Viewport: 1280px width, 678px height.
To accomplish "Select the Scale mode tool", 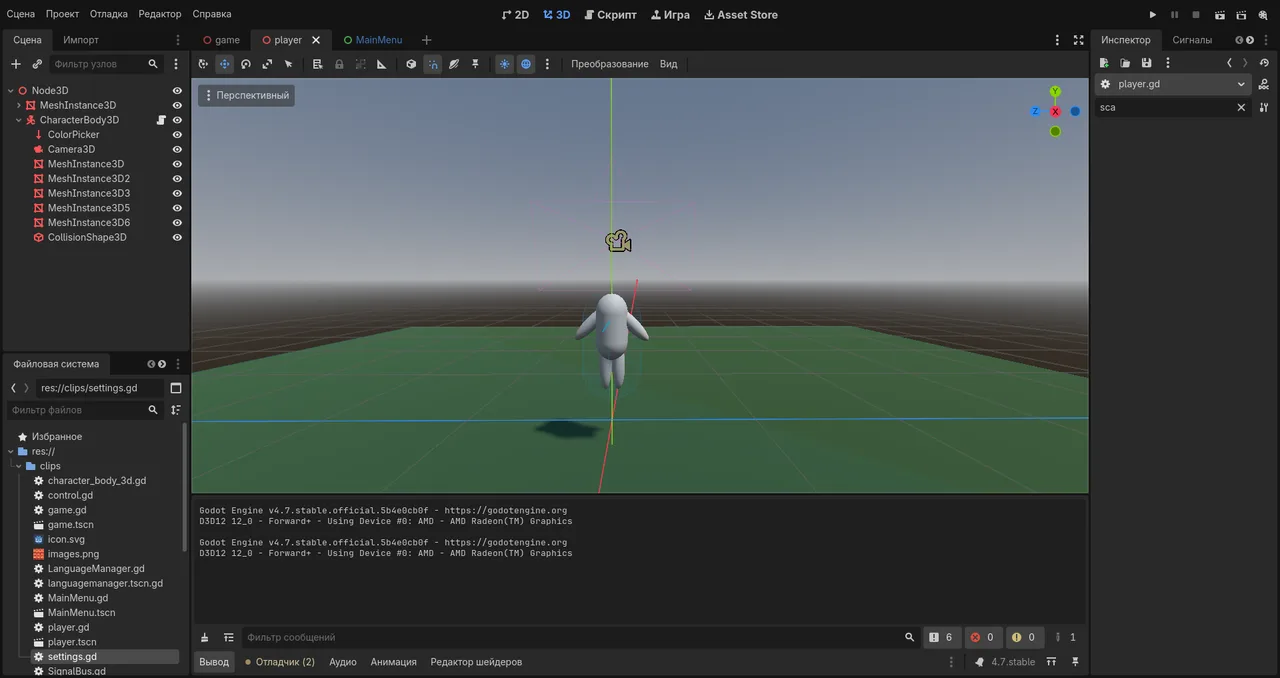I will coord(267,64).
